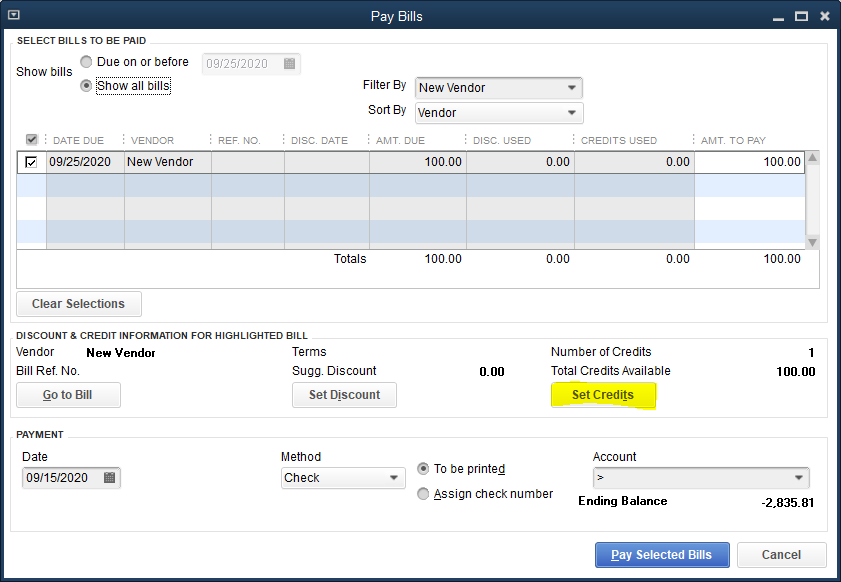Screen dimensions: 841x582
Task: Open the payment Method dropdown
Action: tap(394, 478)
